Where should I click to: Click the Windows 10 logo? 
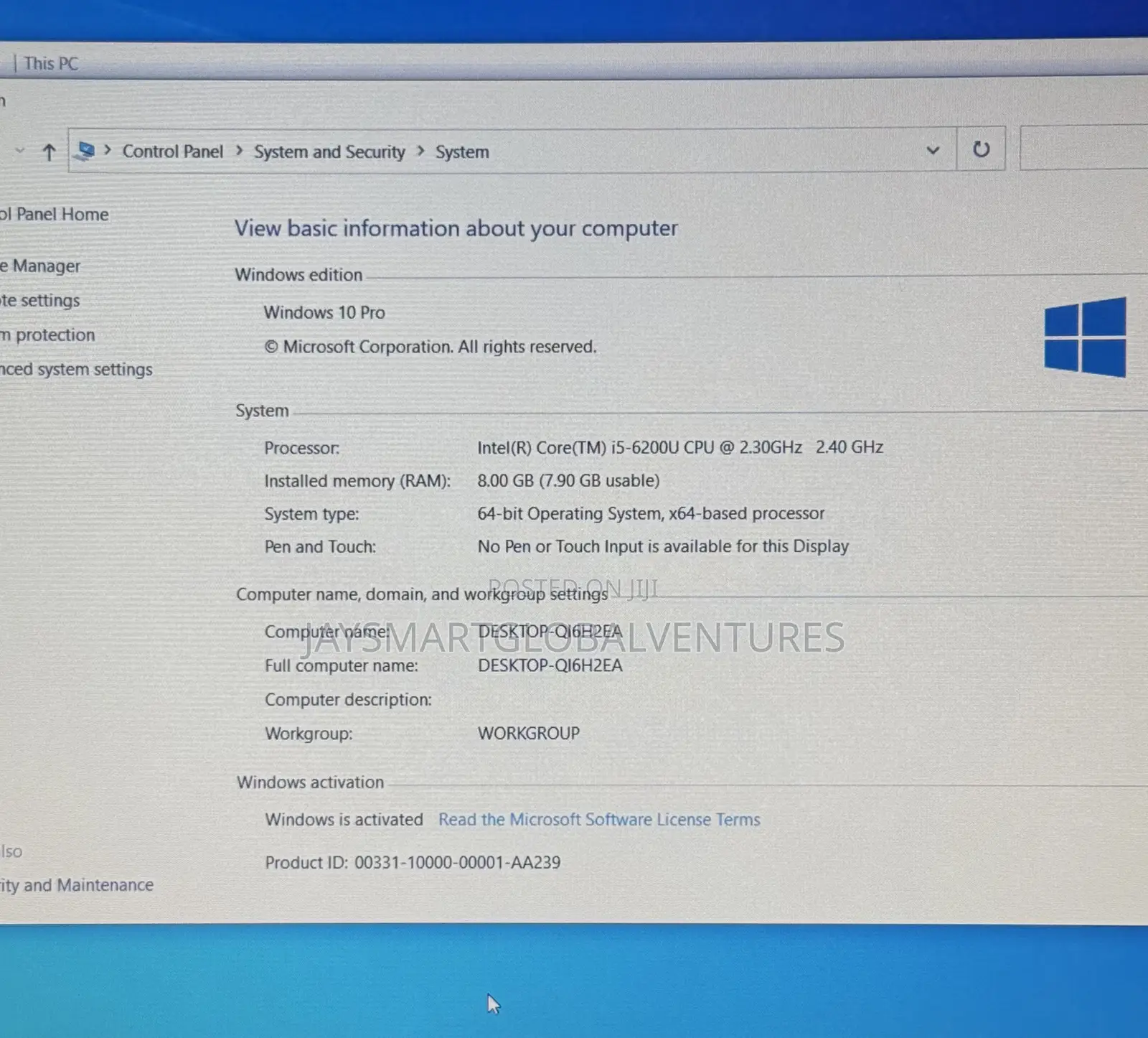1085,337
